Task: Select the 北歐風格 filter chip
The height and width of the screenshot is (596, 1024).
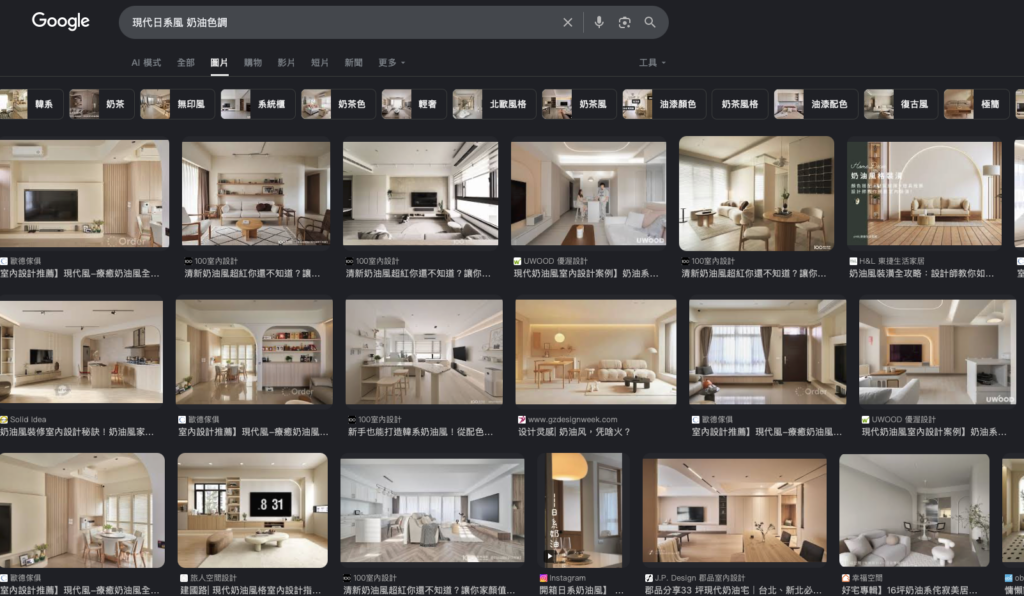Action: [x=494, y=104]
